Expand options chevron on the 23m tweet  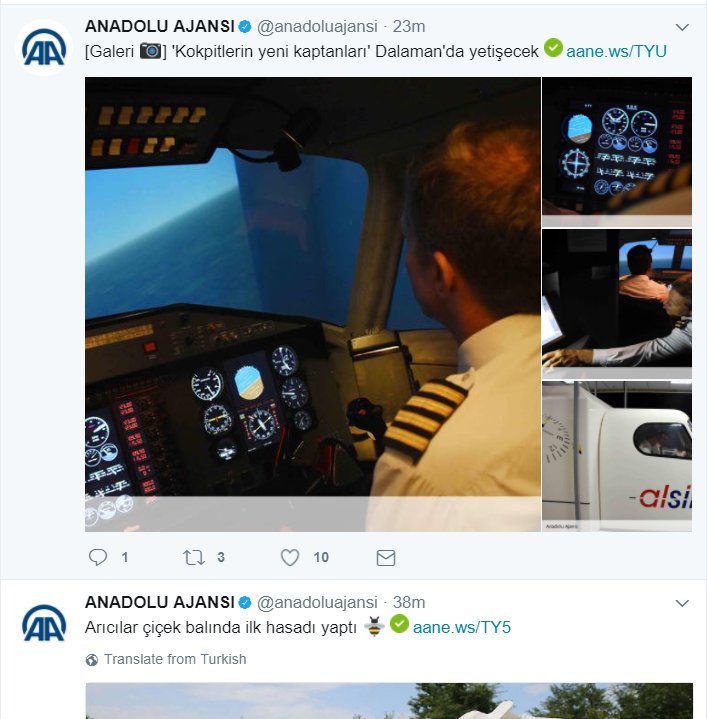point(682,27)
